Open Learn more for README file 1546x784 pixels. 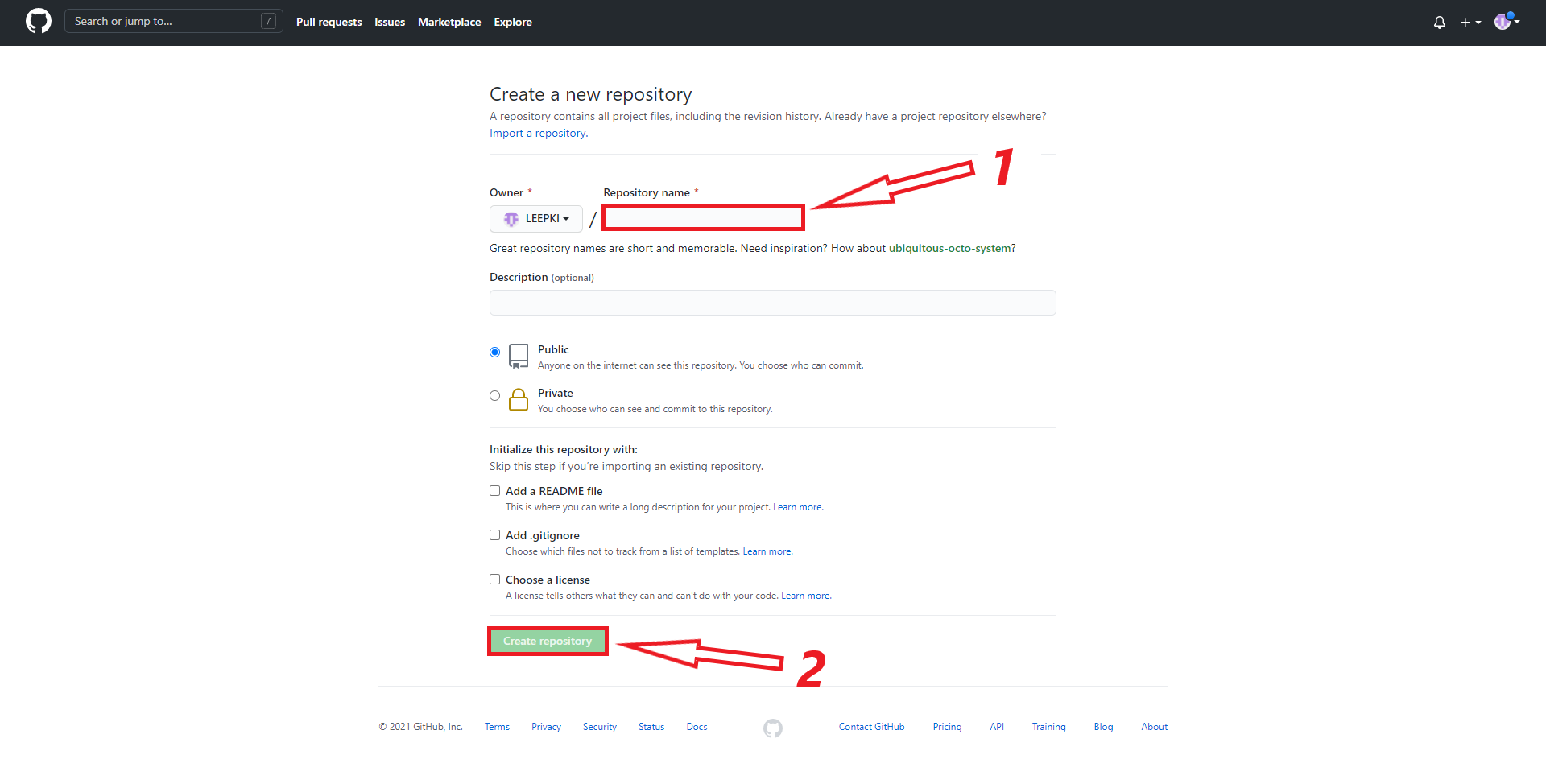798,508
